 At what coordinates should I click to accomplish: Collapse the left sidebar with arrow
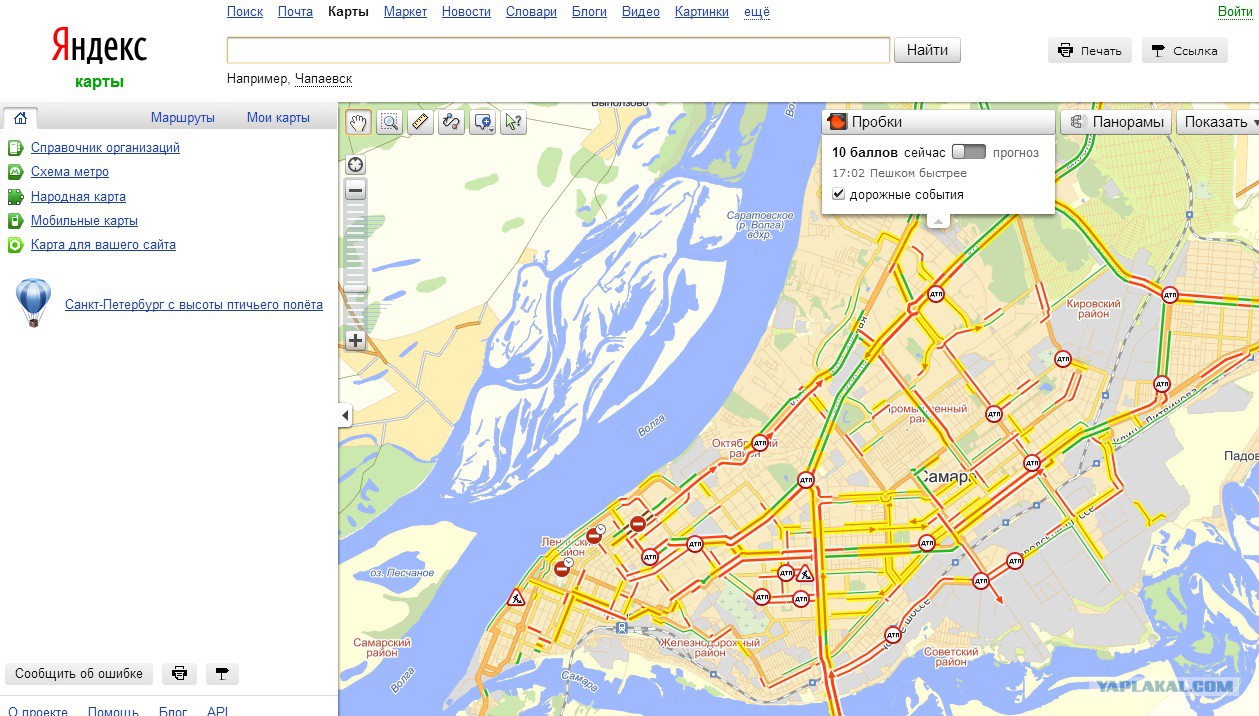click(345, 415)
